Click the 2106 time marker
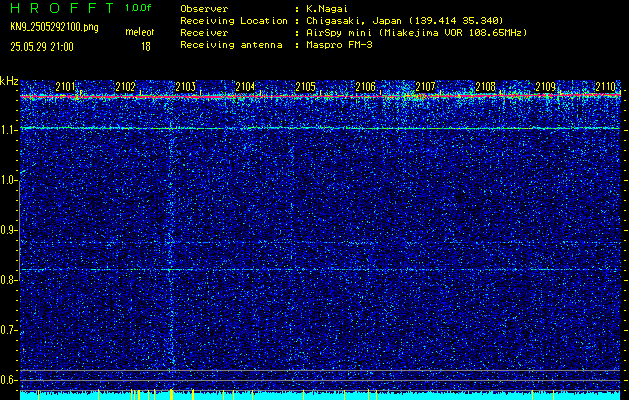This screenshot has width=629, height=400. click(365, 87)
